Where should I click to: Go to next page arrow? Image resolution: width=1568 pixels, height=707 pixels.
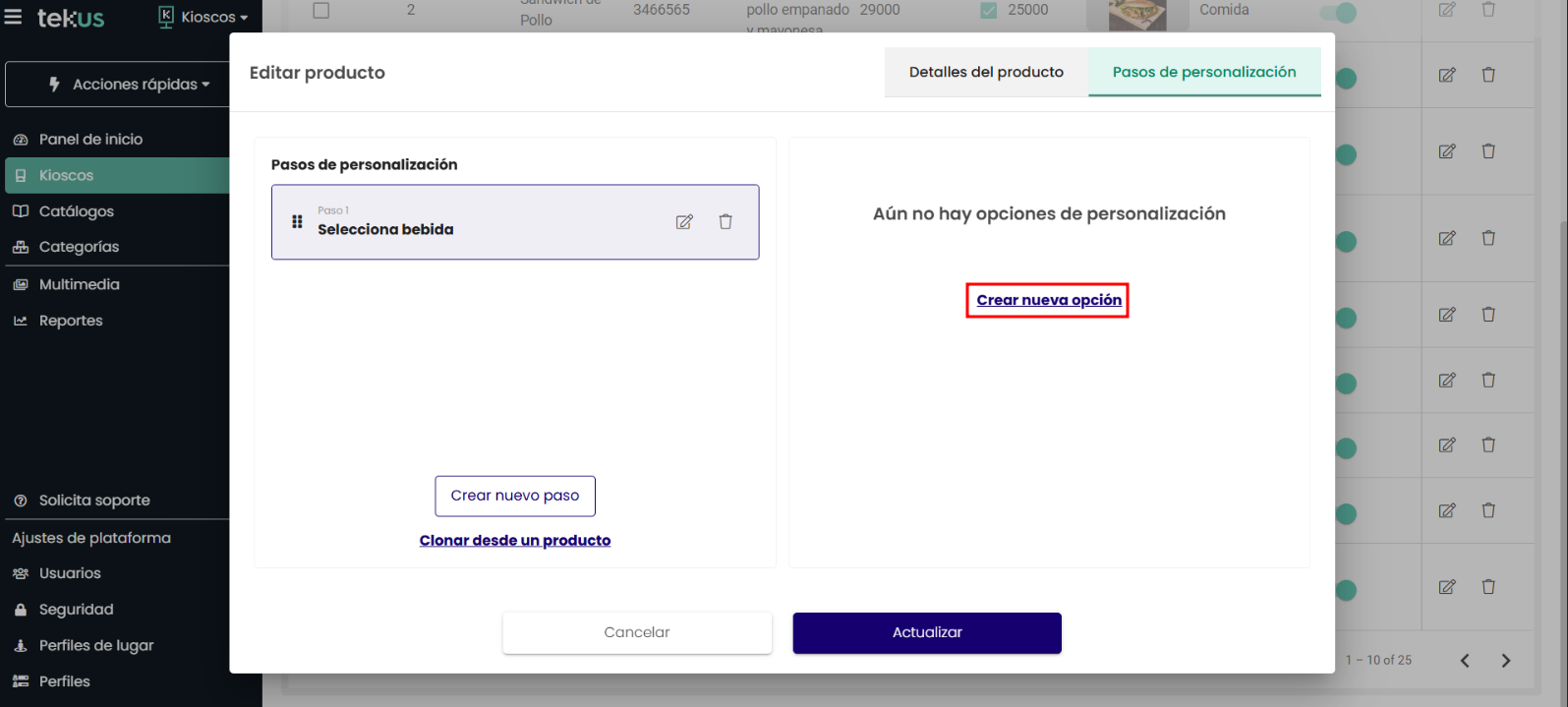(1505, 661)
